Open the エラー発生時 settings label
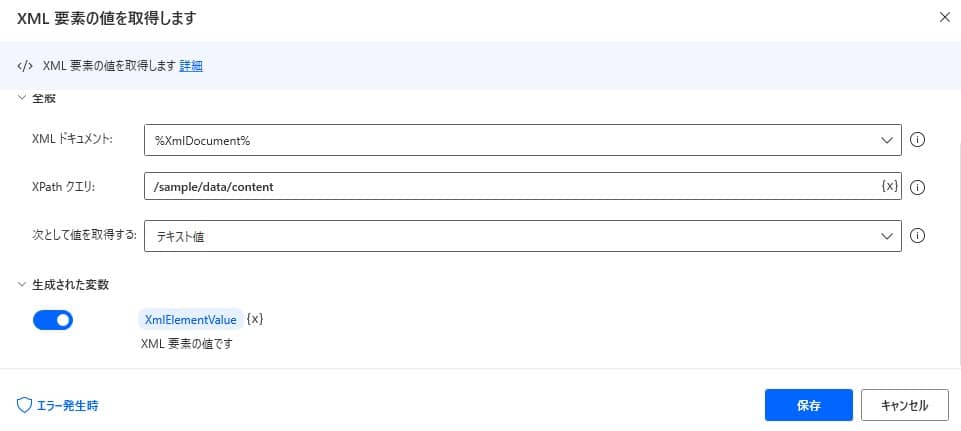The height and width of the screenshot is (431, 961). coord(67,405)
